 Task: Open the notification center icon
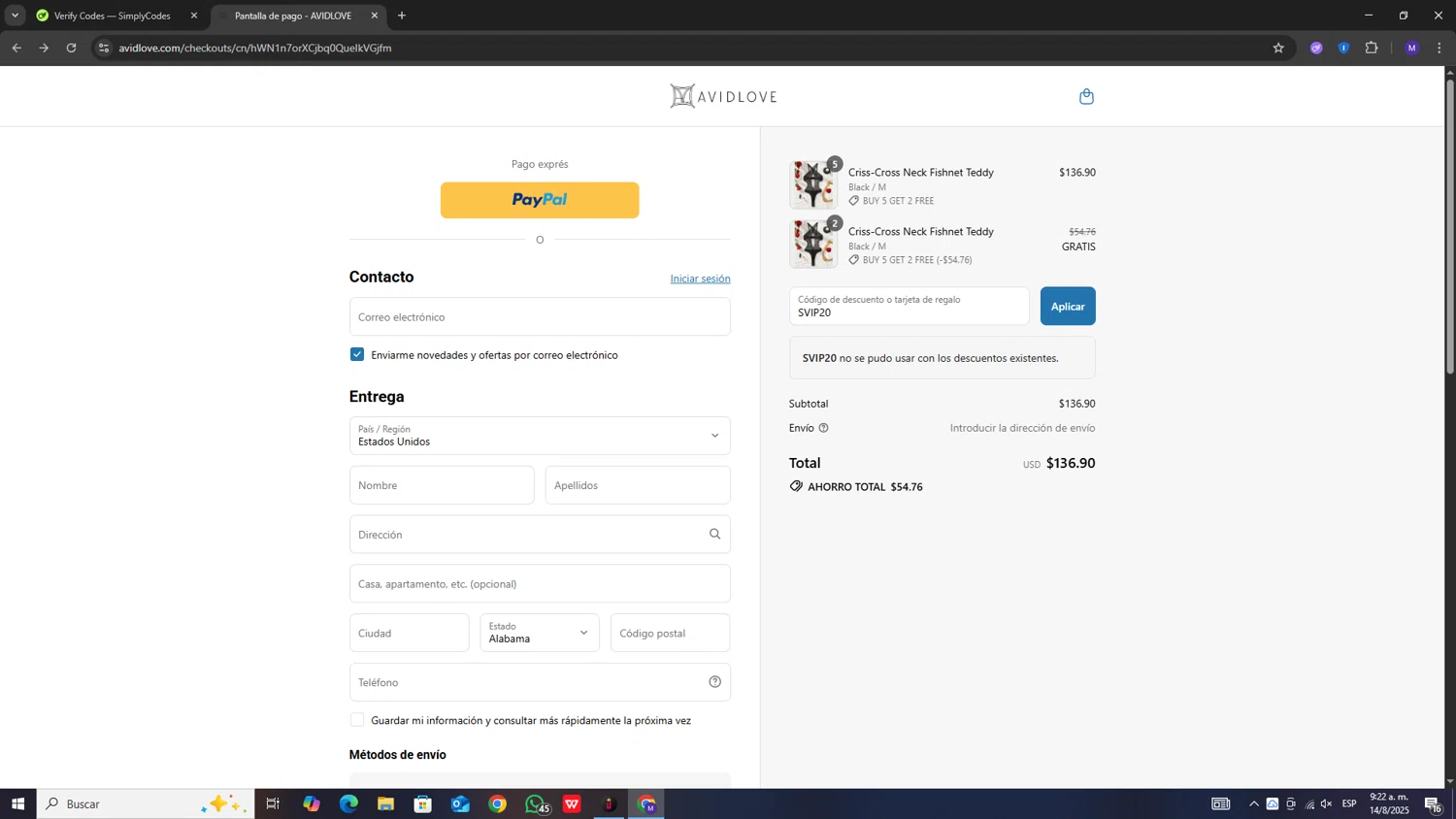pos(1434,803)
